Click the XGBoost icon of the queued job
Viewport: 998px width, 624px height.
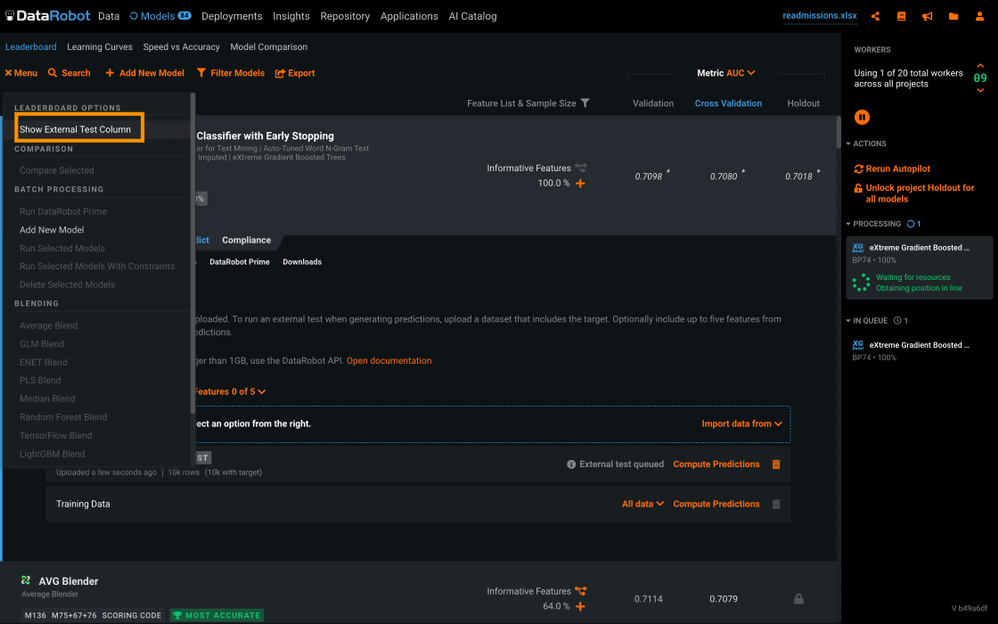(x=858, y=345)
